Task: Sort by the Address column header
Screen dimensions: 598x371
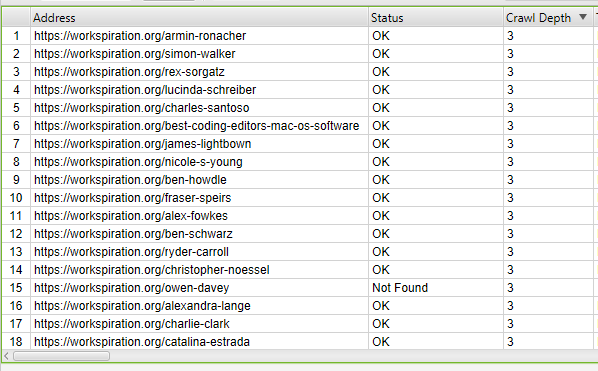Action: tap(199, 18)
